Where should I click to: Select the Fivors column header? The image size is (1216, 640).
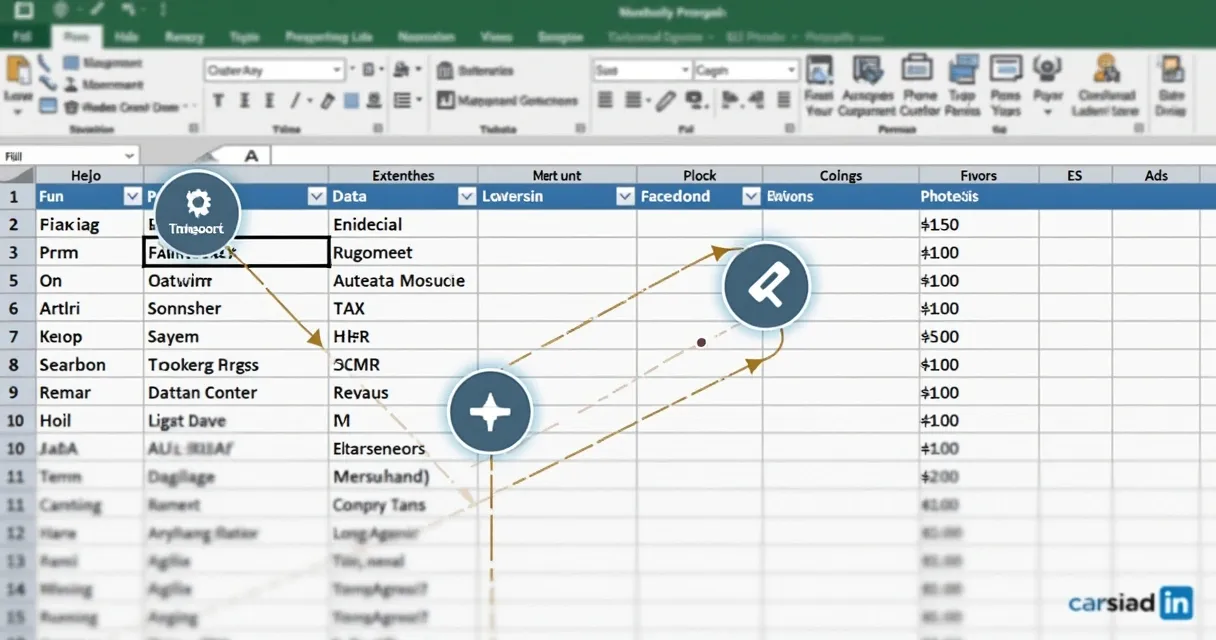coord(979,175)
